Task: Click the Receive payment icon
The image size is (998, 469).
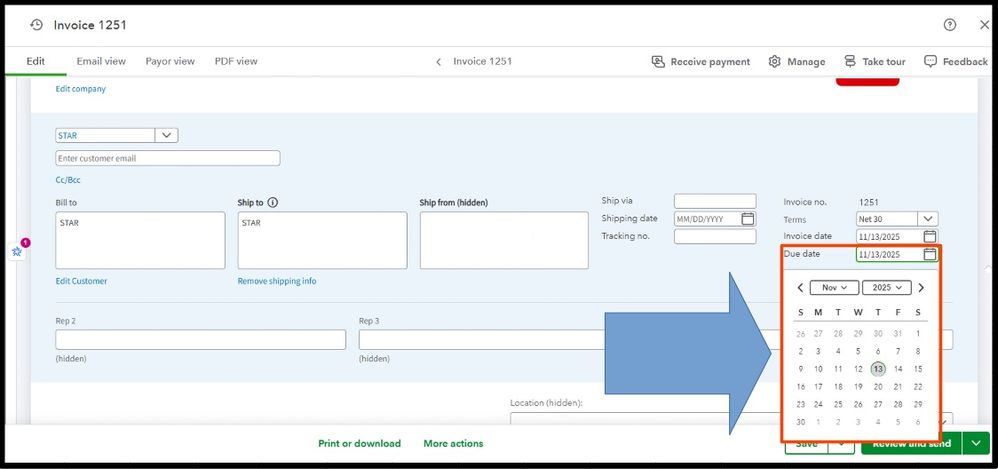Action: (x=658, y=62)
